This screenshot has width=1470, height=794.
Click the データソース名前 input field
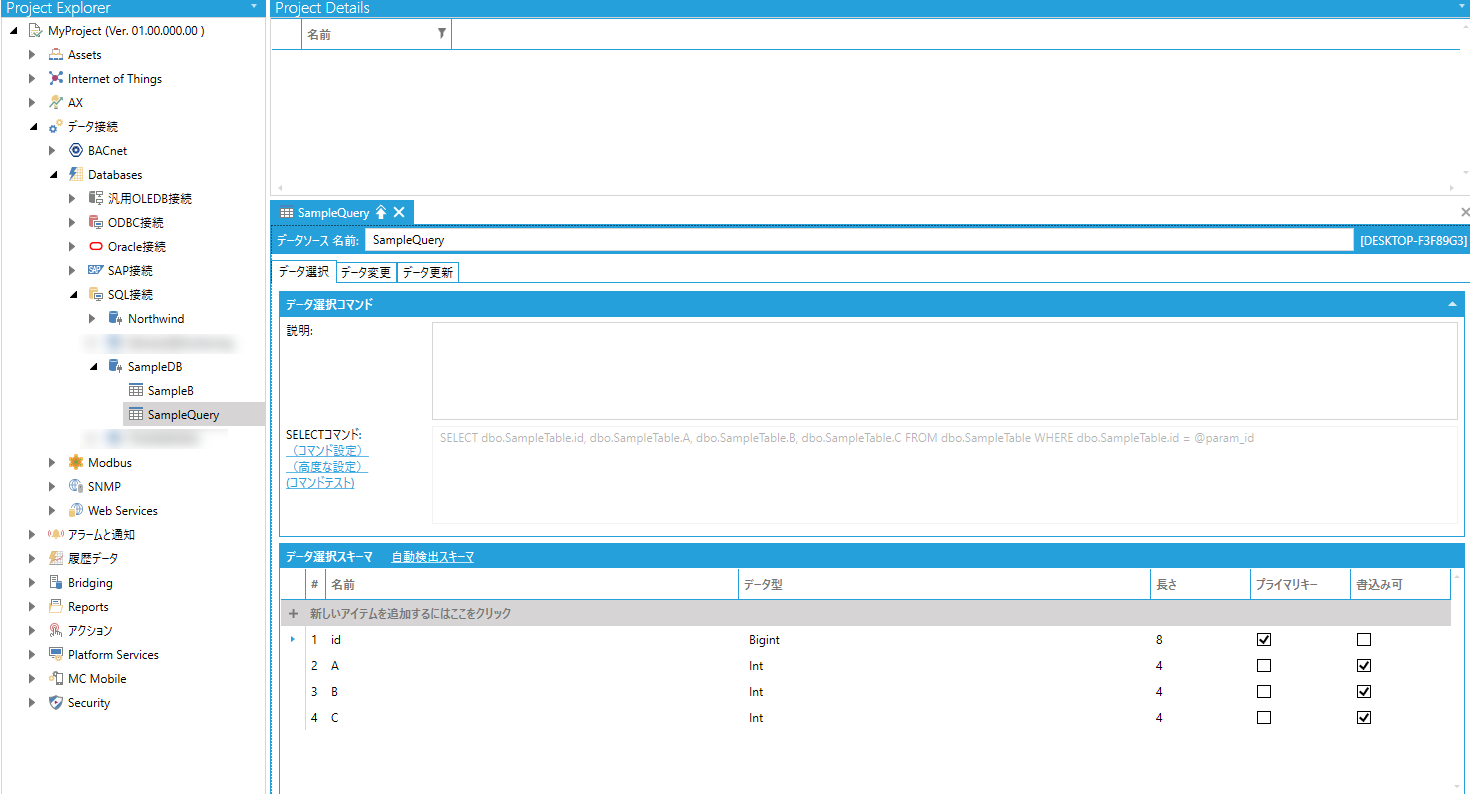859,240
